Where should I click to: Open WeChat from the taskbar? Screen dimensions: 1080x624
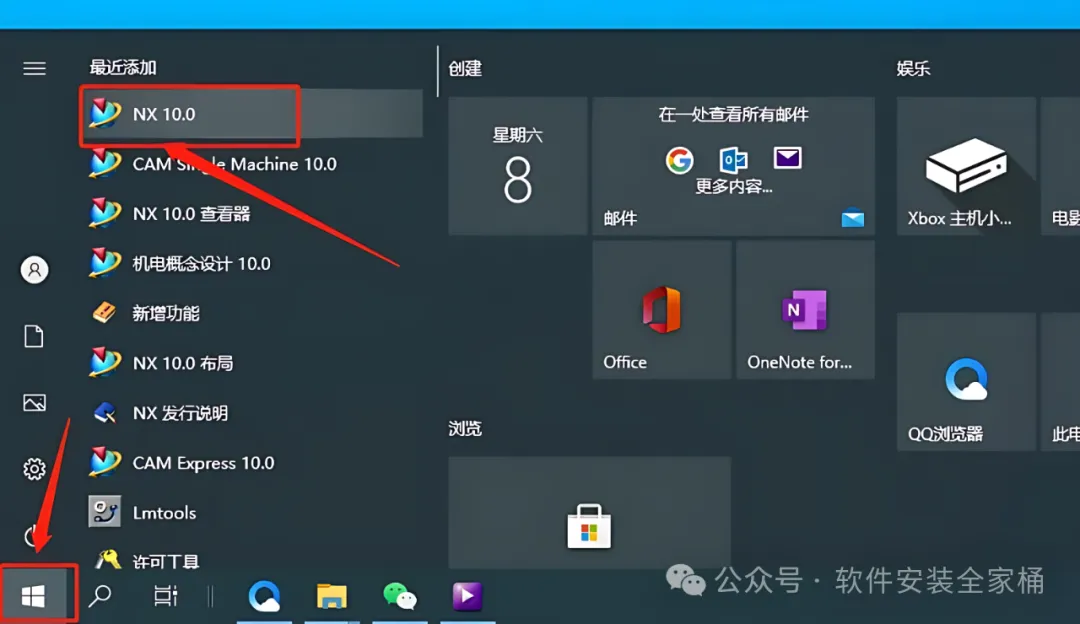click(399, 596)
